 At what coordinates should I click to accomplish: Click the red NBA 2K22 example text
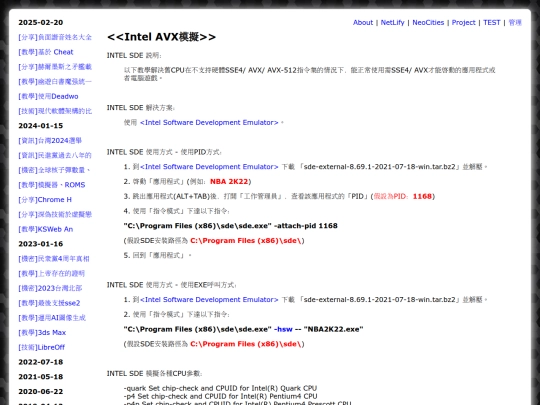[x=229, y=181]
